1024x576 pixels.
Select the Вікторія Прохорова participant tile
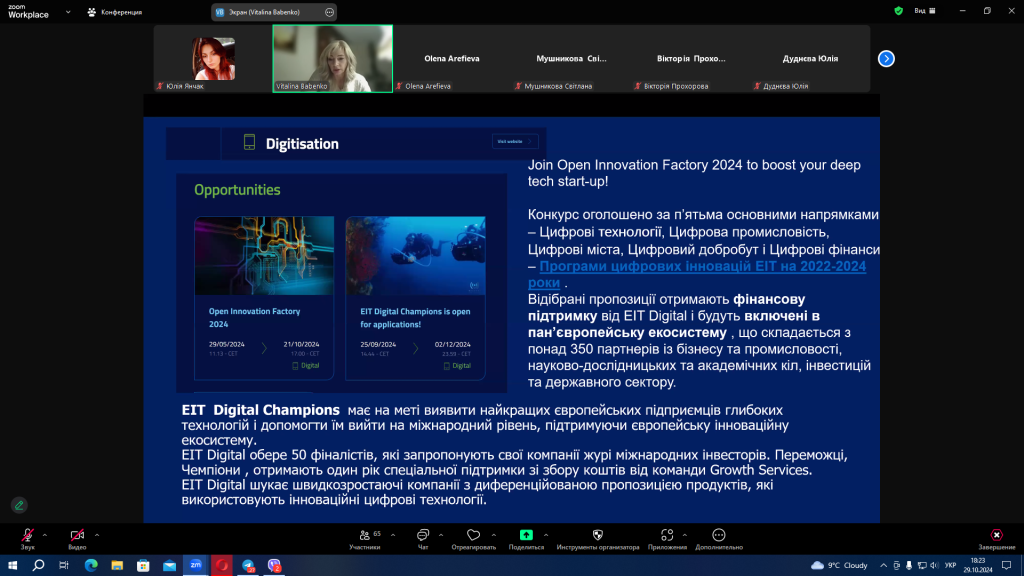[691, 59]
